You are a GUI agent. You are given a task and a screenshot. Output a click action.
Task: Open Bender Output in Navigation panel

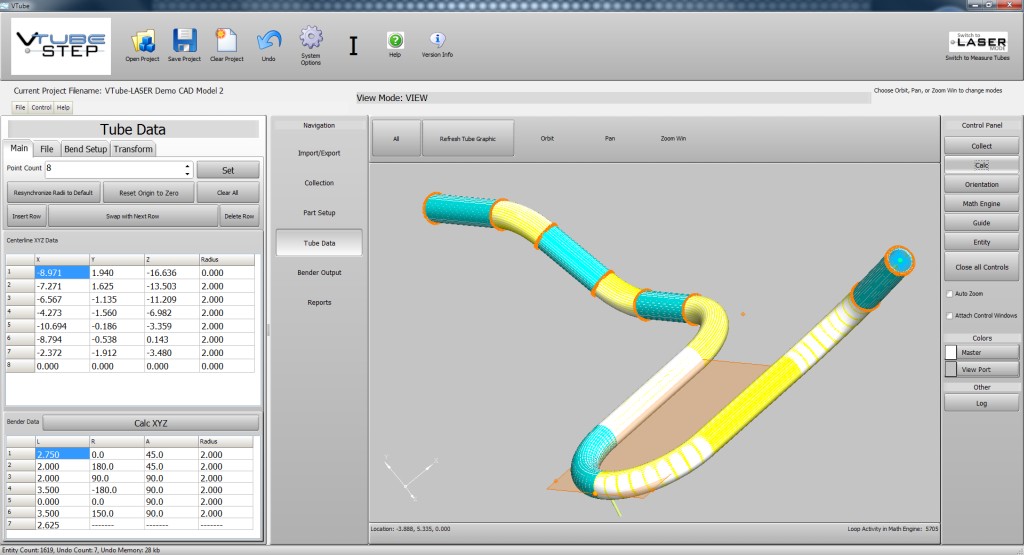(319, 273)
